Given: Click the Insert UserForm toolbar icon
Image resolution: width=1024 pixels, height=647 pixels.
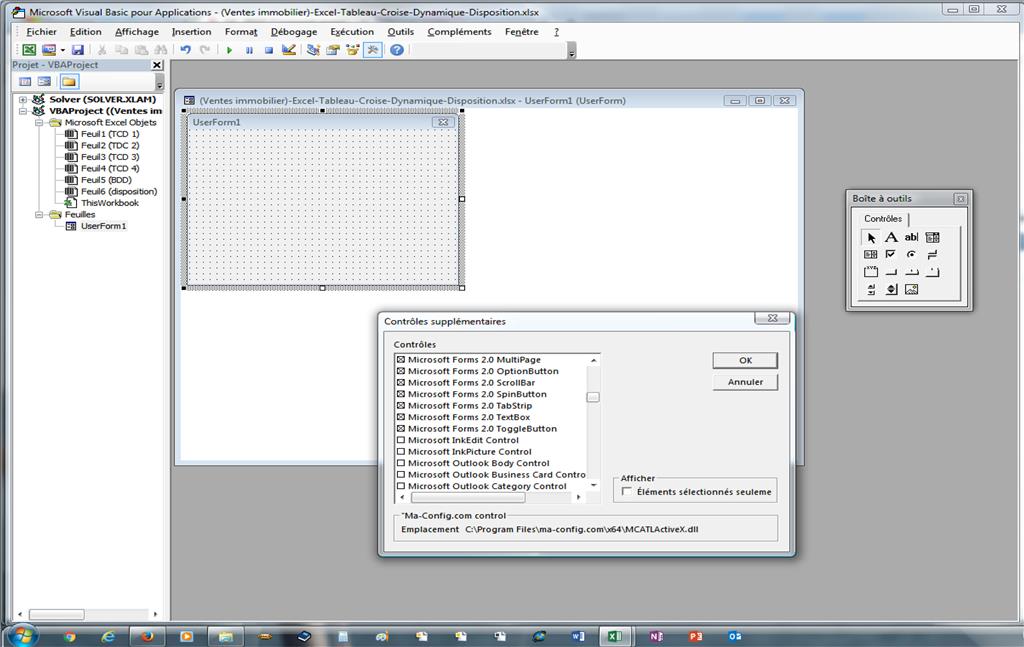Looking at the screenshot, I should coord(48,50).
